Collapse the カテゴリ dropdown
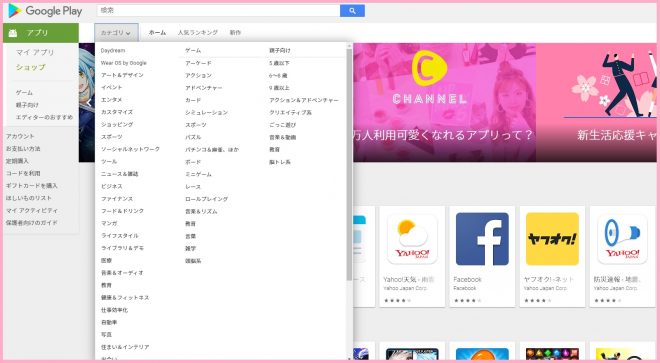The height and width of the screenshot is (363, 660). 116,32
